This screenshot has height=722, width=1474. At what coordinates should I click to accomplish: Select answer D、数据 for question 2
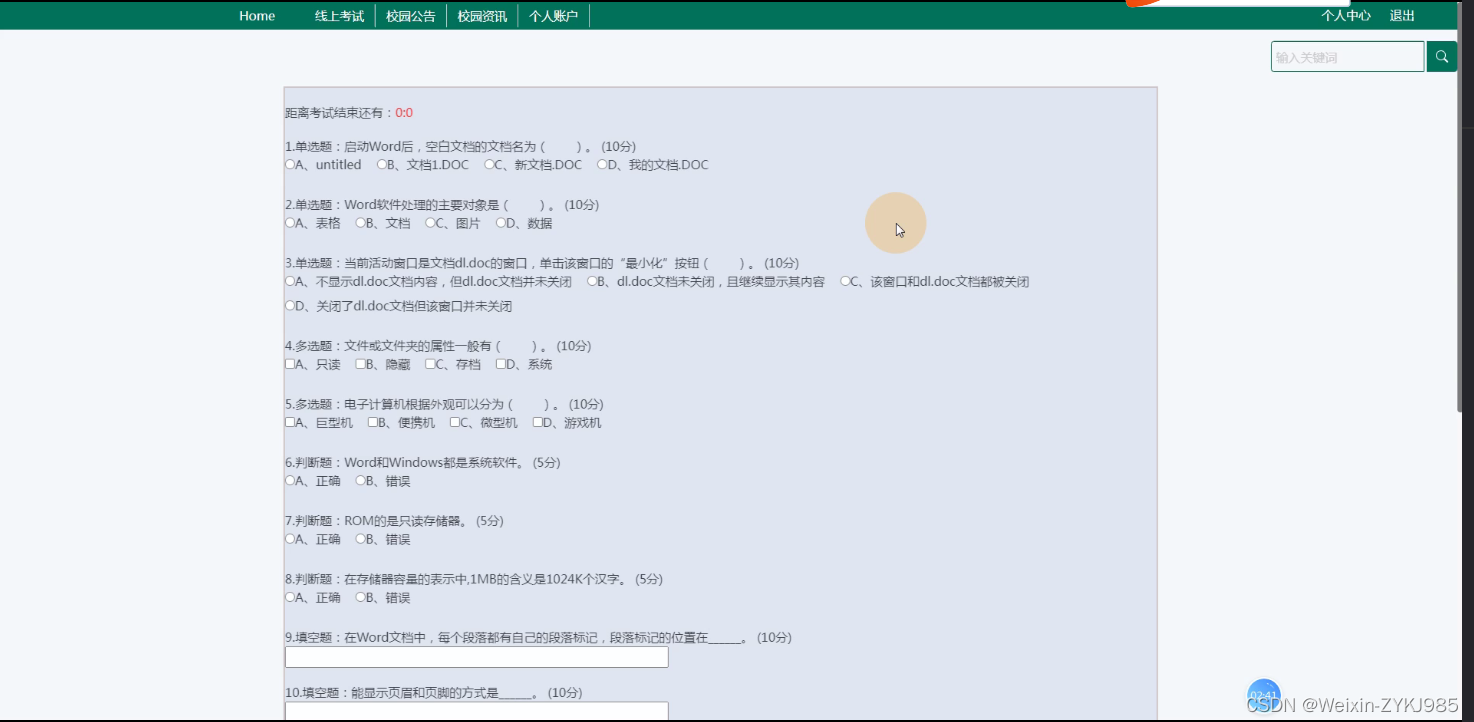[501, 223]
